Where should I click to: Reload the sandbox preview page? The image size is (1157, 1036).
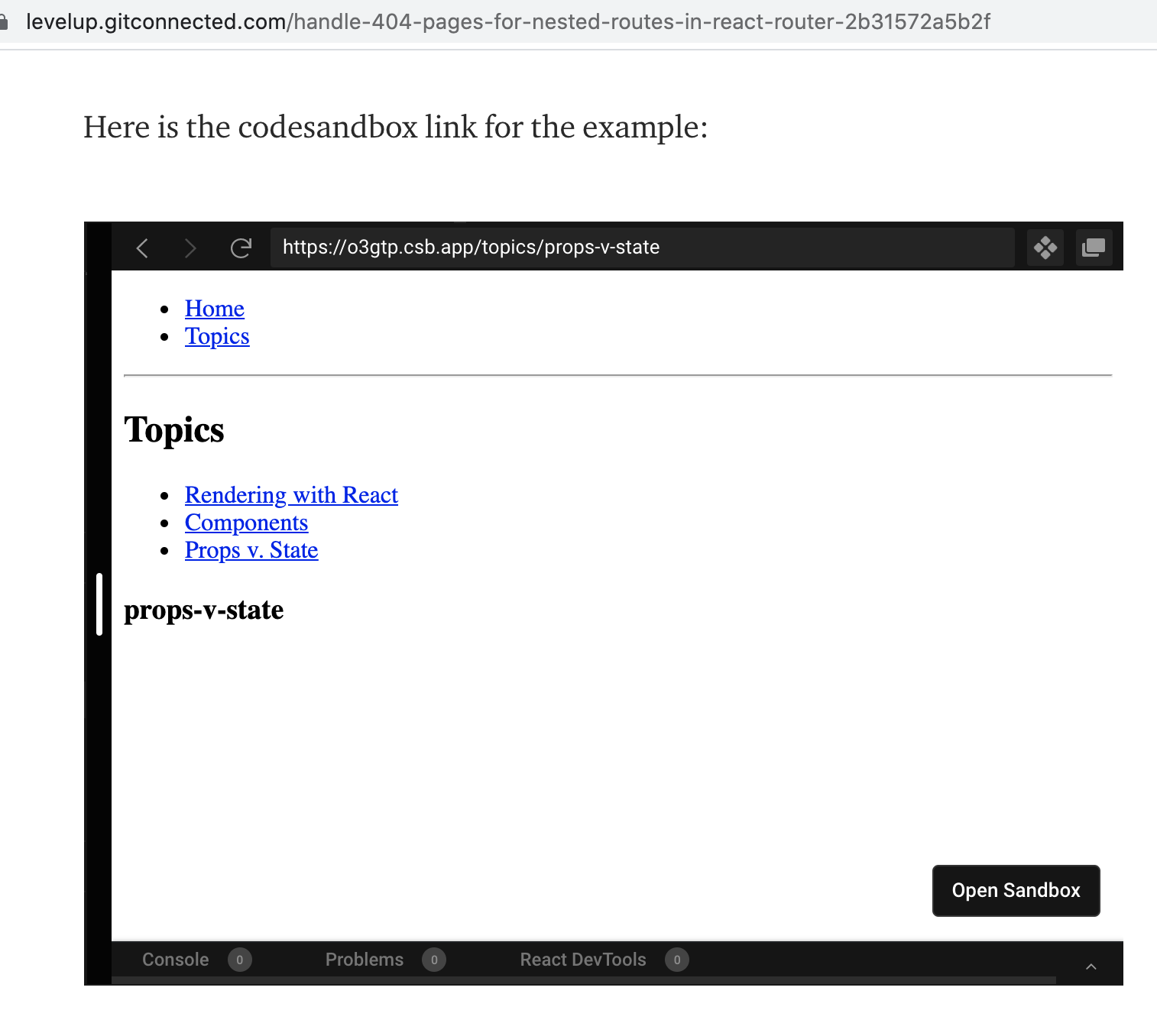pos(241,248)
